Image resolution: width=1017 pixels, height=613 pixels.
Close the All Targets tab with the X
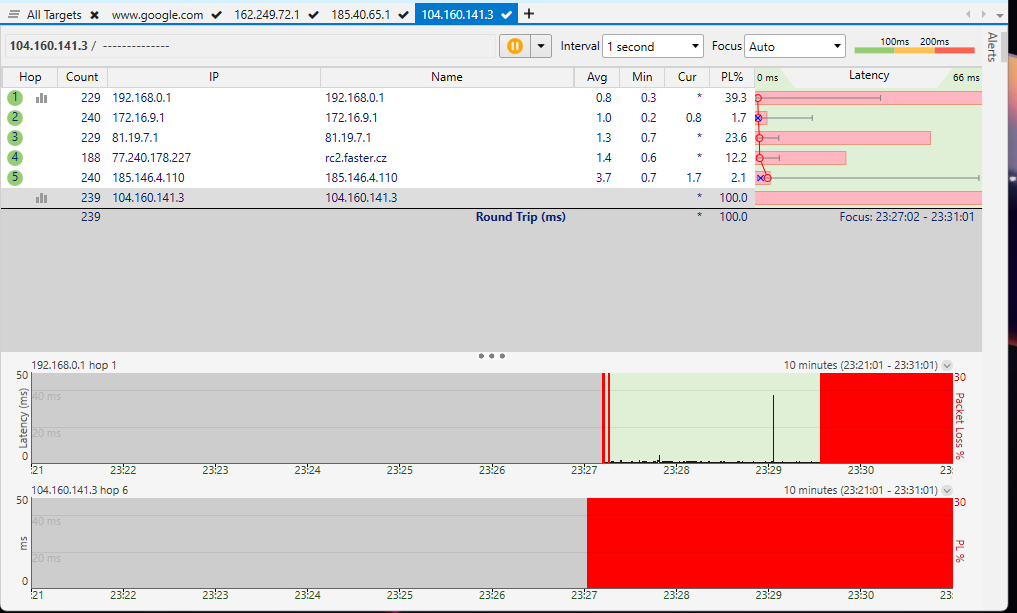tap(94, 15)
